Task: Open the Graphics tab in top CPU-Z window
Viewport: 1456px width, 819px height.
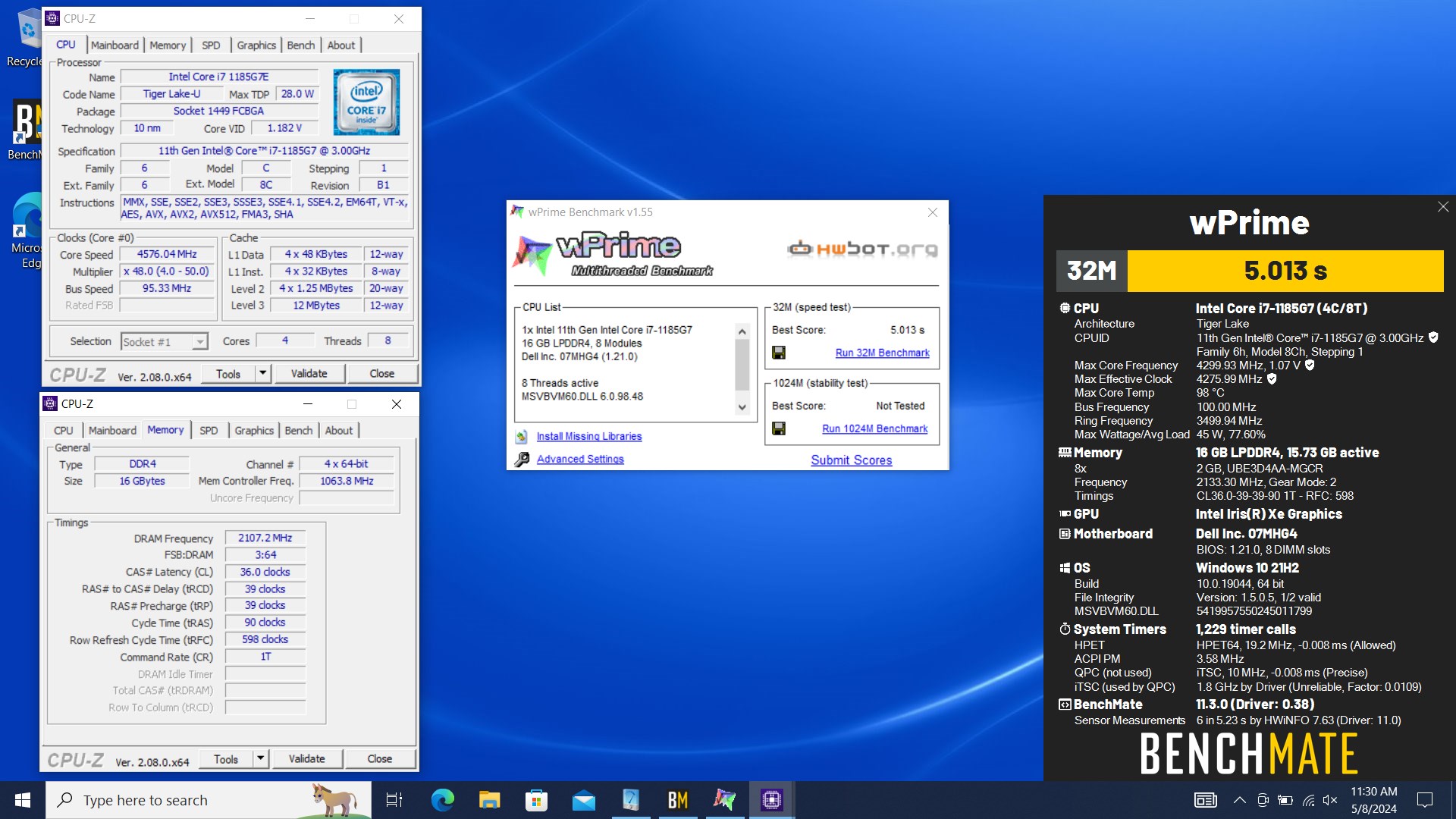Action: coord(256,45)
